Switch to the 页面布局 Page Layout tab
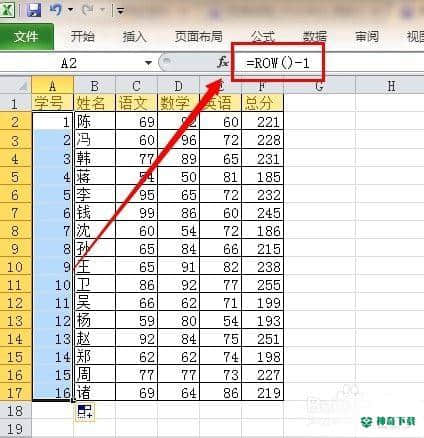424x438 pixels. coord(199,36)
